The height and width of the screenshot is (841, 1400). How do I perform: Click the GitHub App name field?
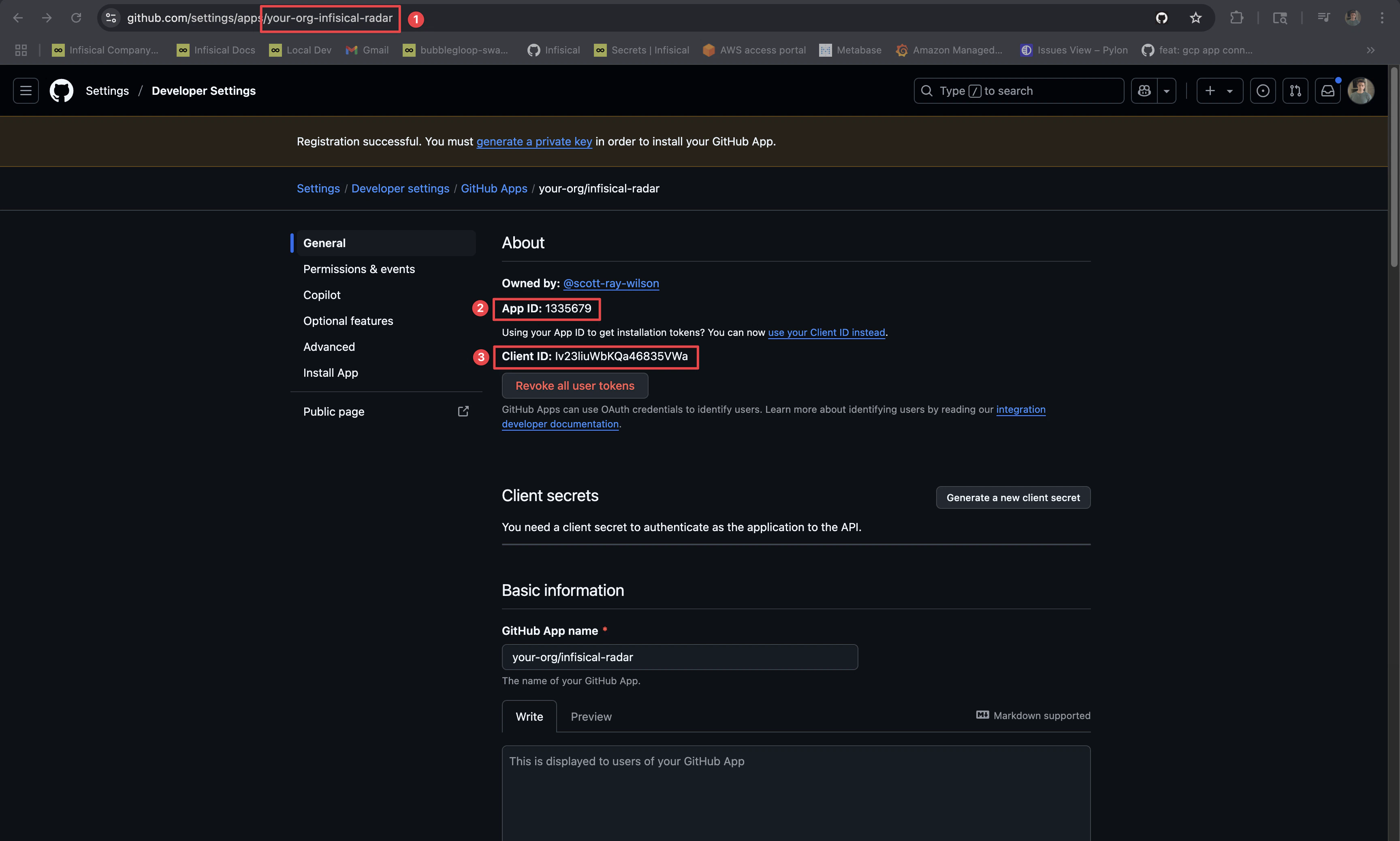(x=679, y=657)
